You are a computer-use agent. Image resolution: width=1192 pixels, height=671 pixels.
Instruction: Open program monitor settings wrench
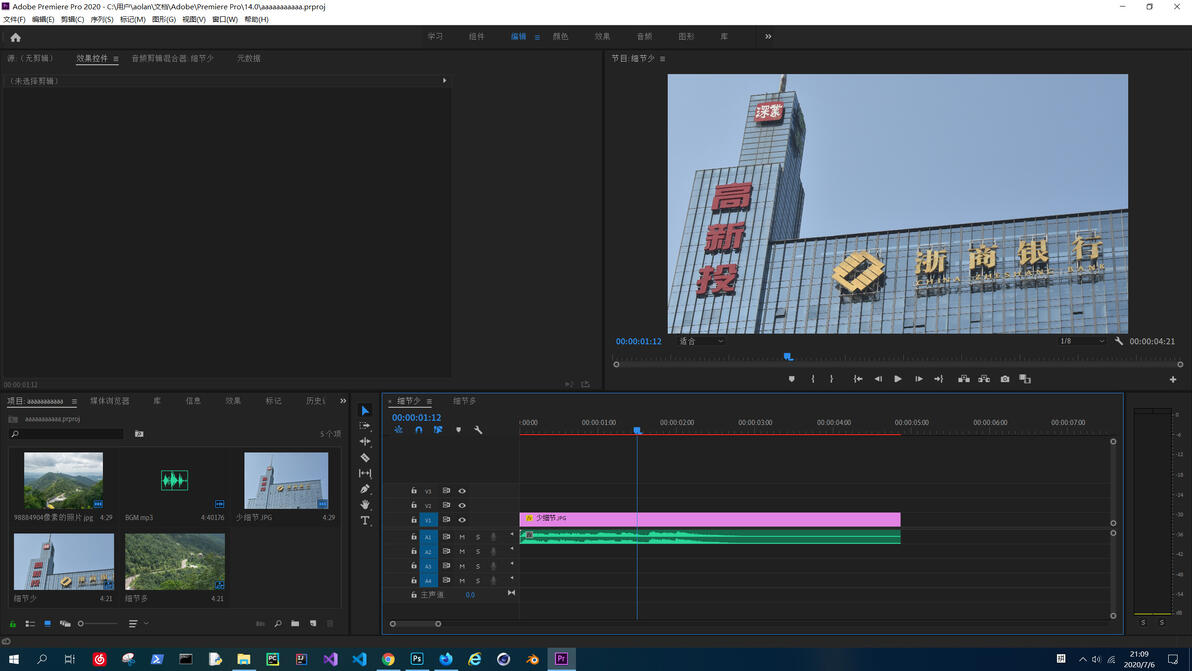[x=1119, y=341]
